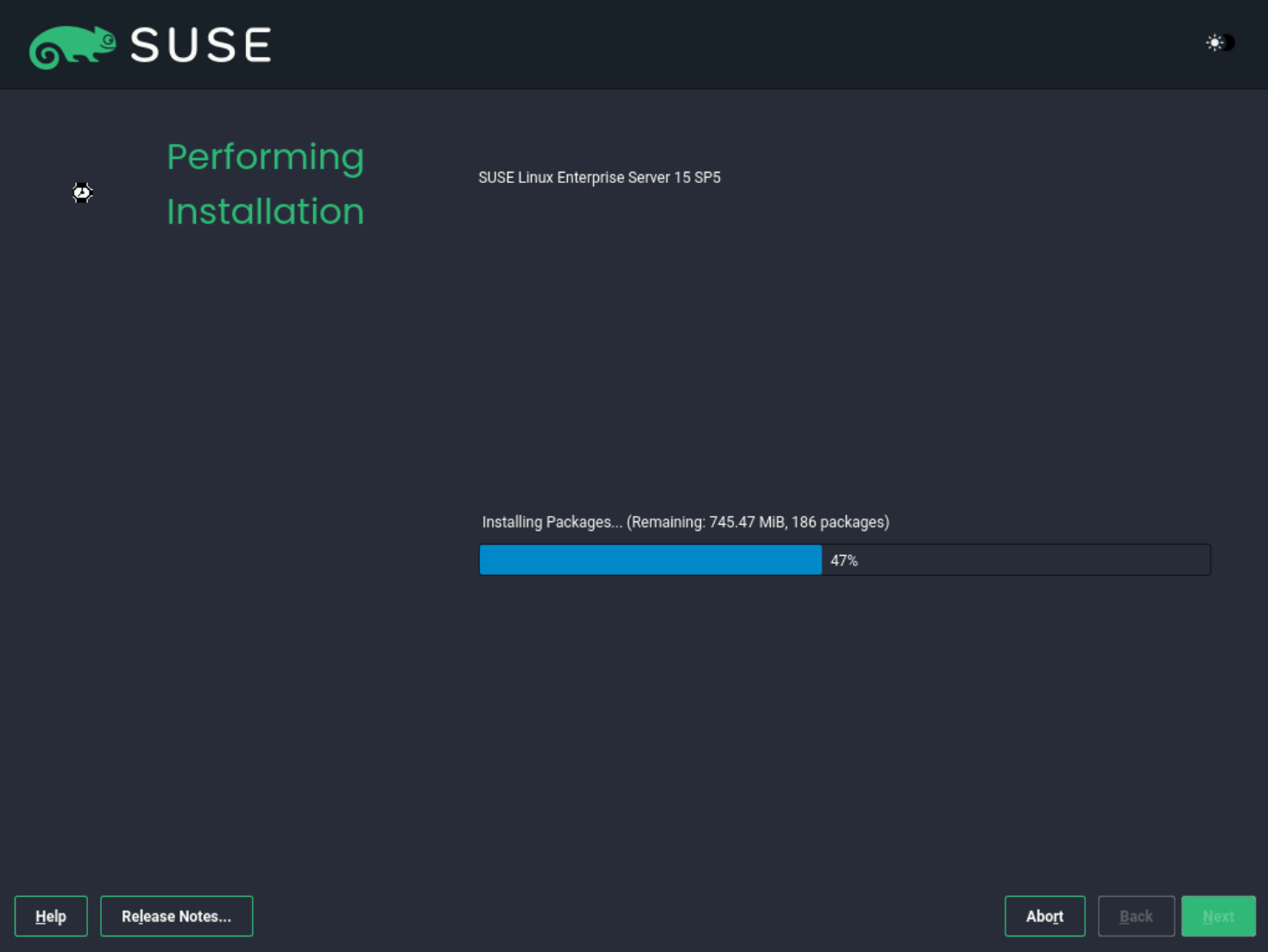Click the Next button
The width and height of the screenshot is (1268, 952).
coord(1218,916)
